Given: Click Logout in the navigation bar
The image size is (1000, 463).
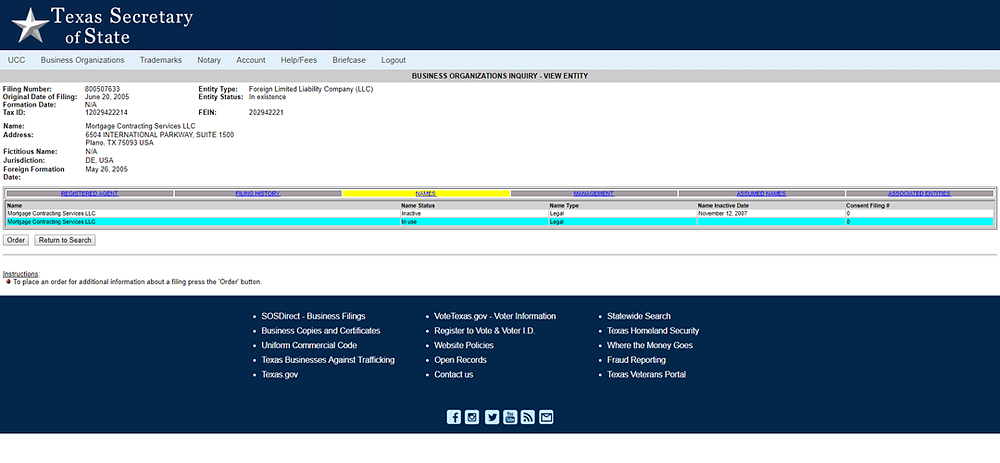Looking at the screenshot, I should click(393, 60).
